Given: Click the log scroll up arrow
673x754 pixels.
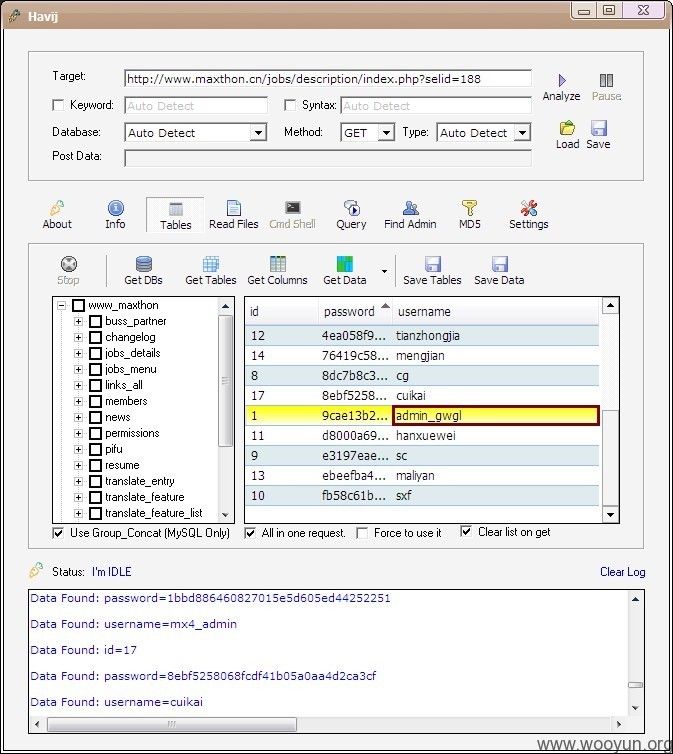Looking at the screenshot, I should [636, 599].
